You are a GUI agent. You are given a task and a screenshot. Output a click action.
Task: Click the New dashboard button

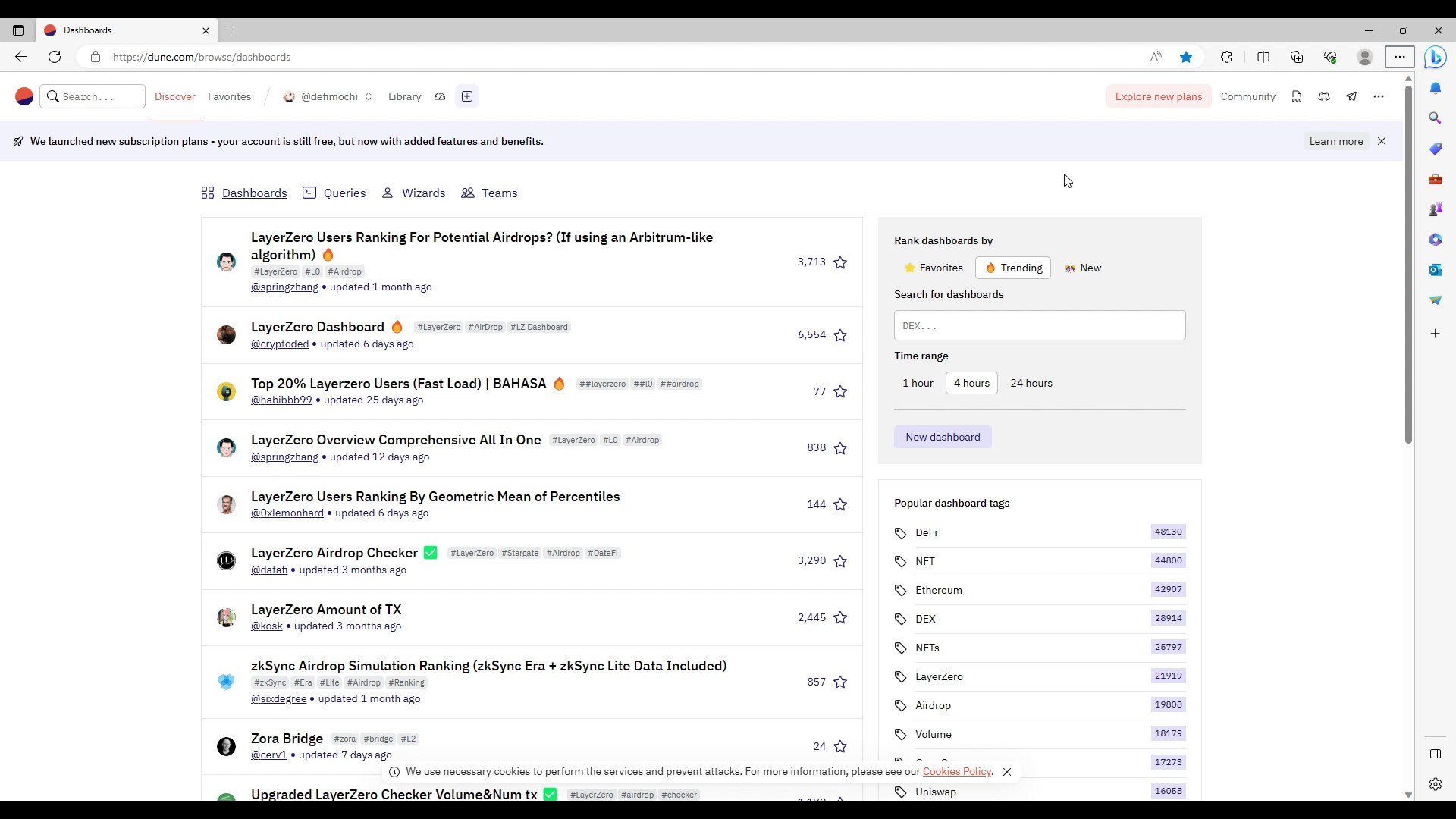(x=943, y=437)
